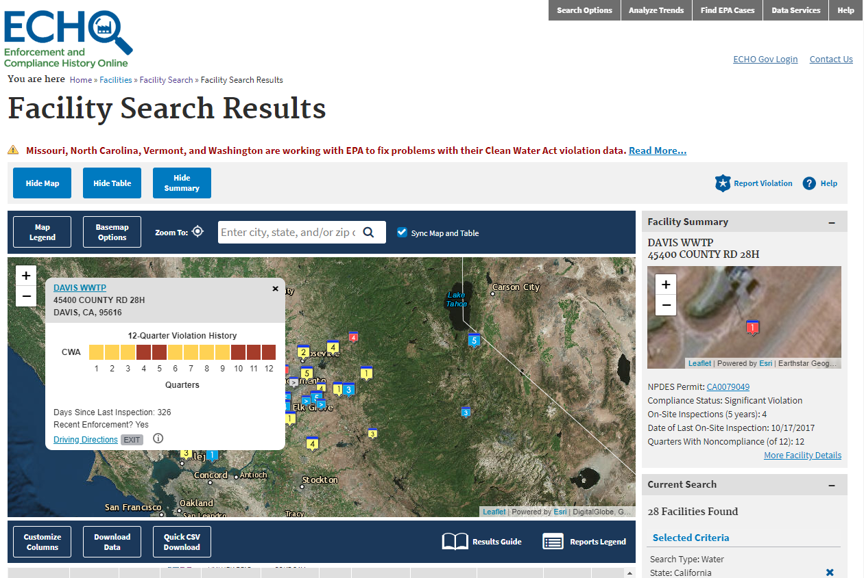
Task: Open Basemap Options
Action: click(112, 232)
